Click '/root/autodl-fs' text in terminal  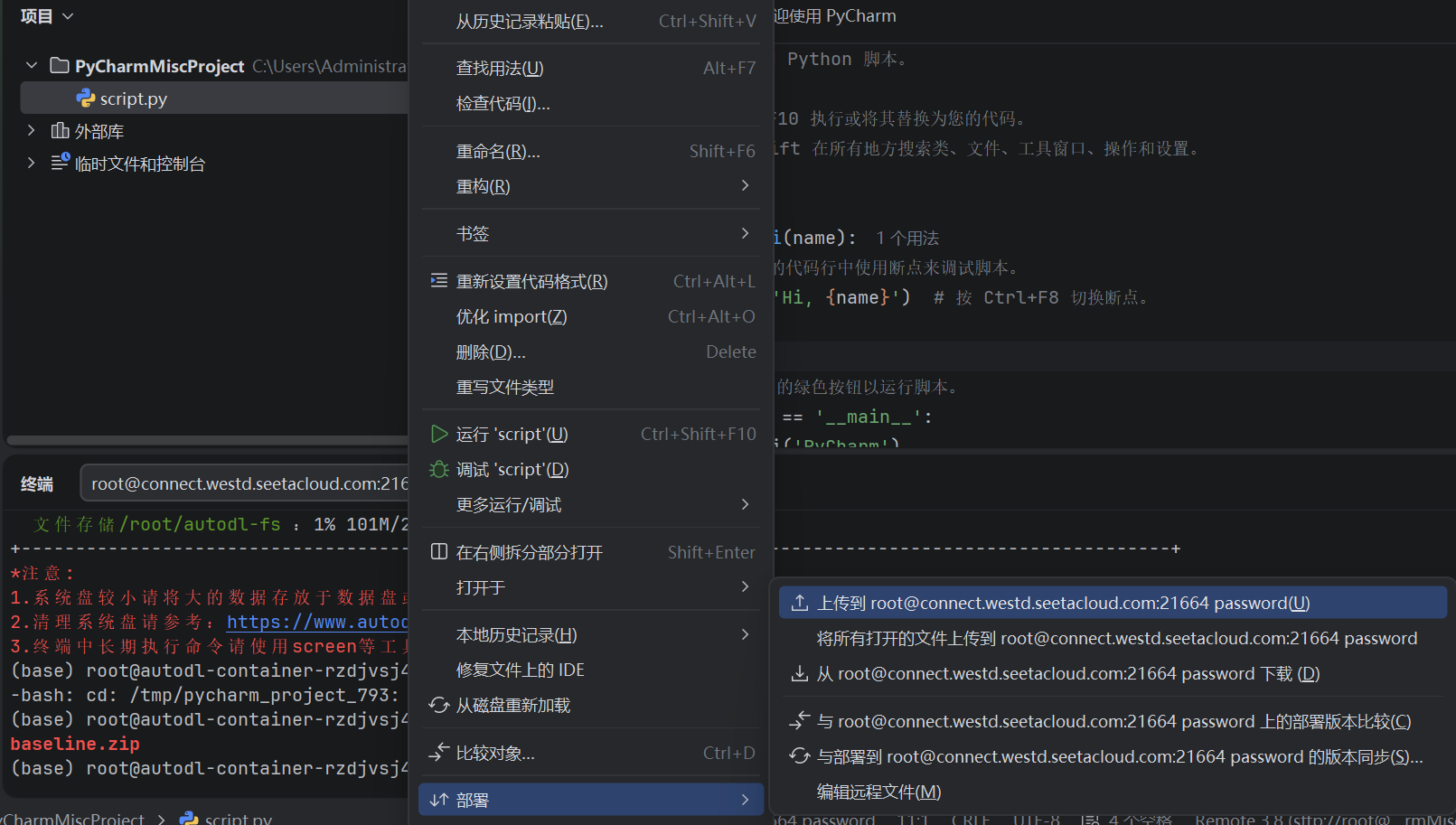click(x=200, y=524)
